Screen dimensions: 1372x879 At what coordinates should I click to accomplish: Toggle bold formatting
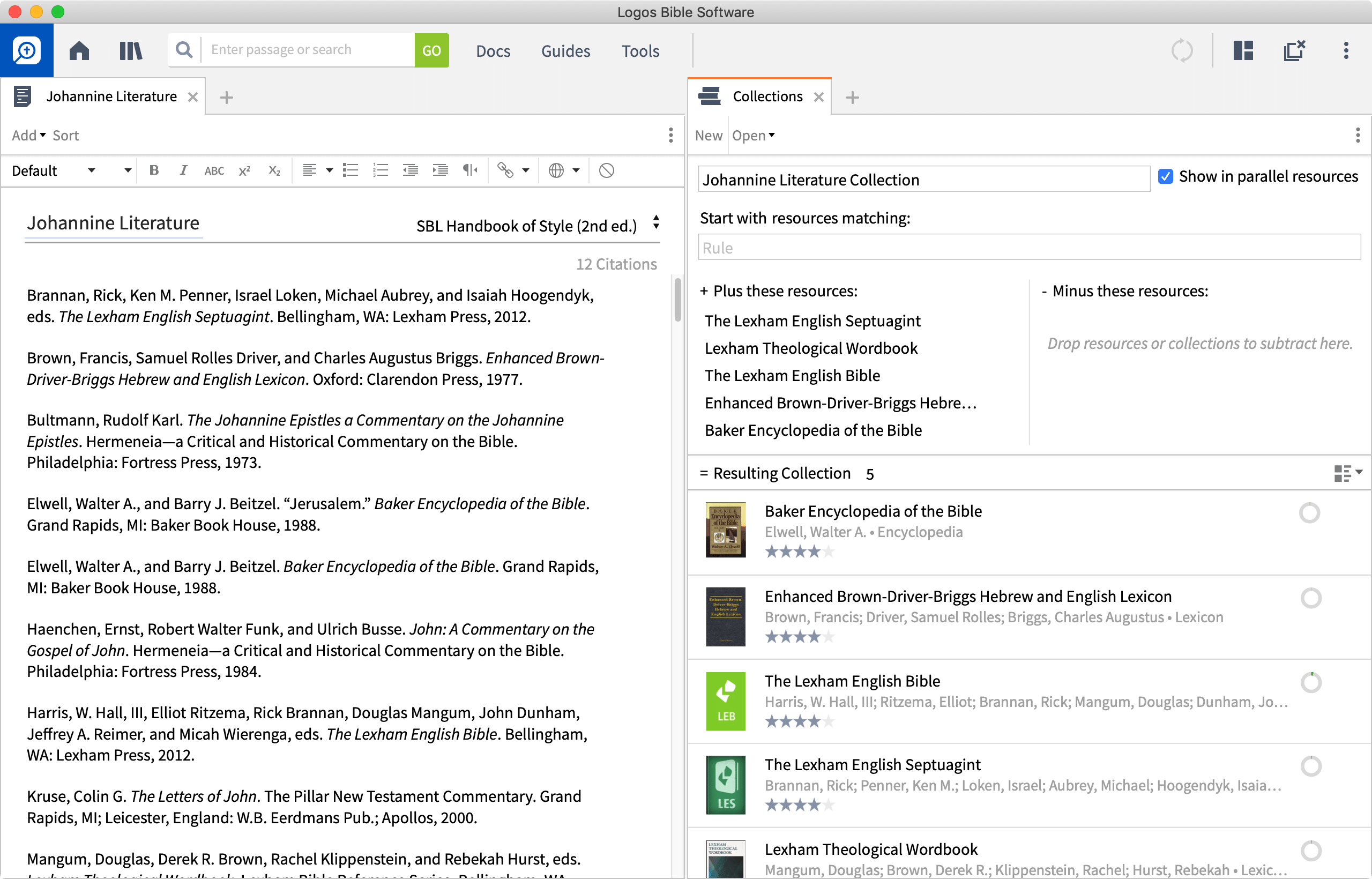(153, 170)
